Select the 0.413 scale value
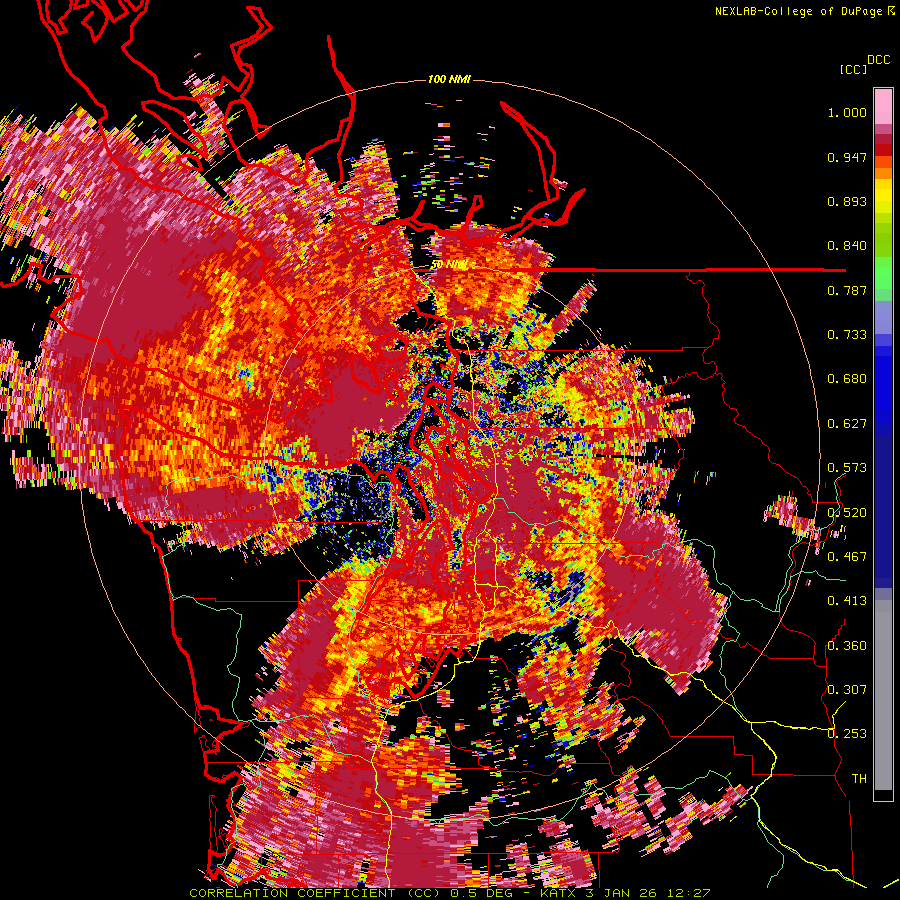 pyautogui.click(x=847, y=601)
